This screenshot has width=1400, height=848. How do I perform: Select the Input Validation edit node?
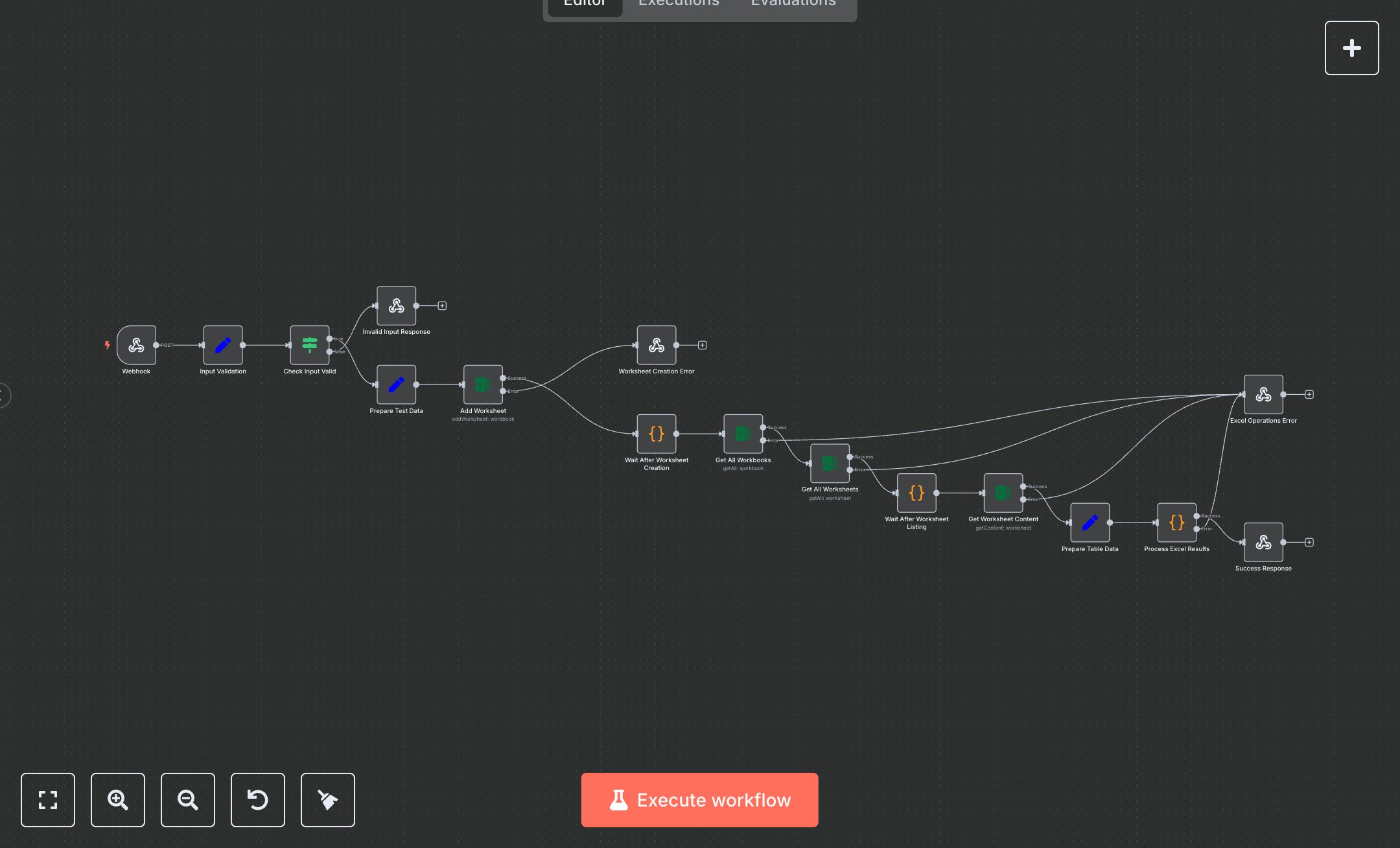click(223, 345)
